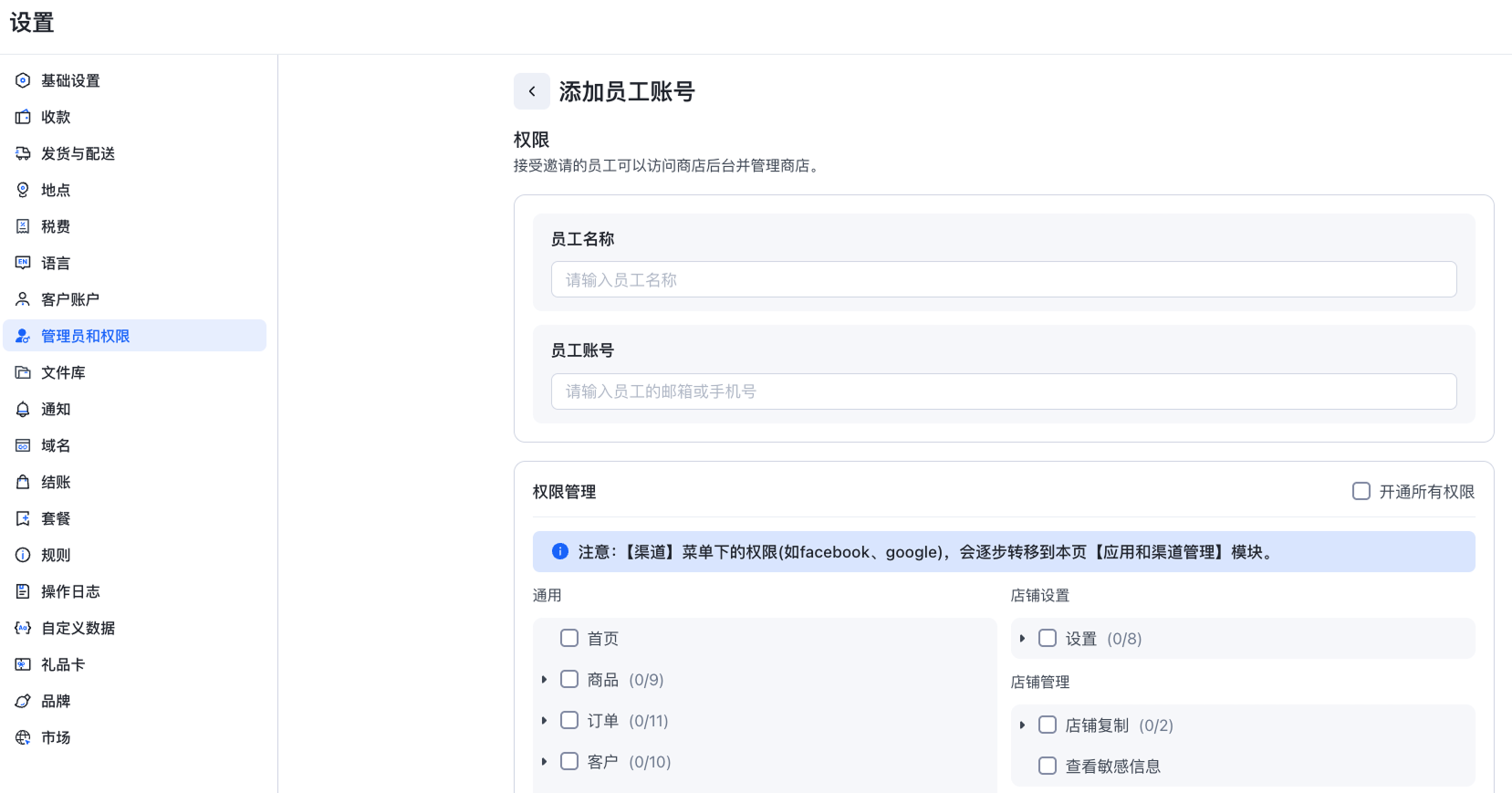Screen dimensions: 1512x793
Task: Click the 规则 info circle icon
Action: (23, 555)
